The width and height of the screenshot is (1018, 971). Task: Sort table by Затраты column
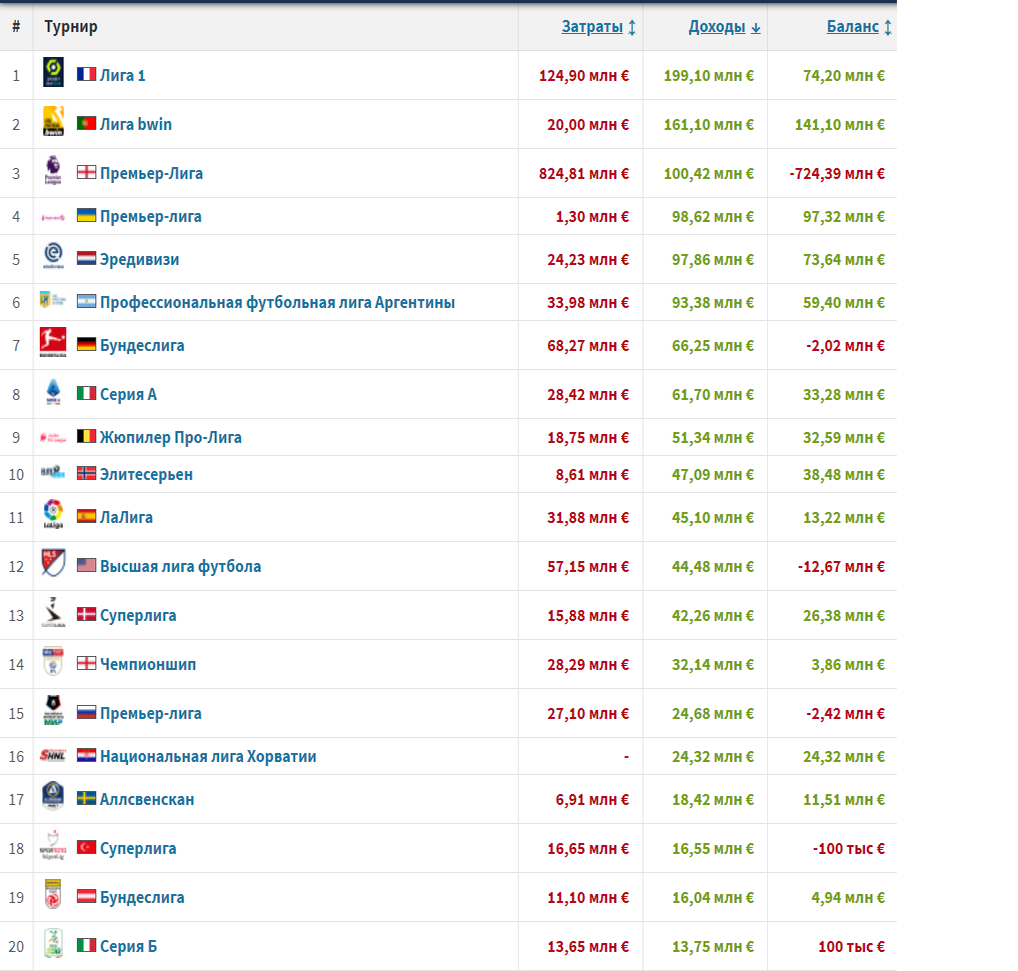coord(599,27)
